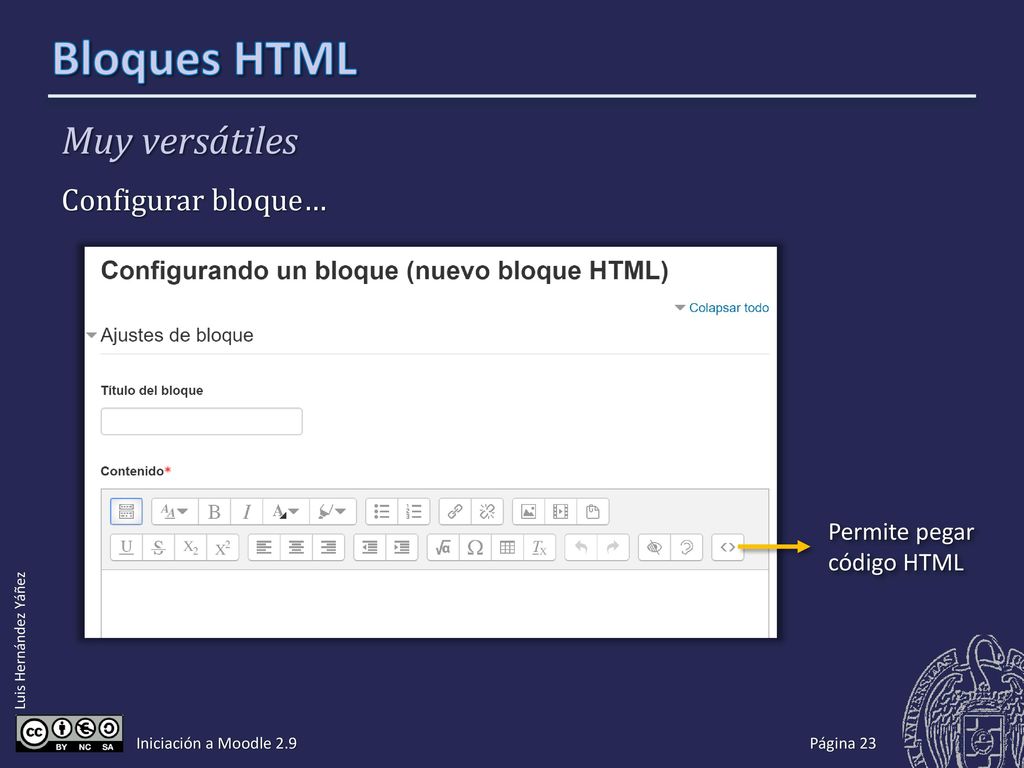Run the accessibility checker icon
1024x768 pixels.
coord(654,547)
